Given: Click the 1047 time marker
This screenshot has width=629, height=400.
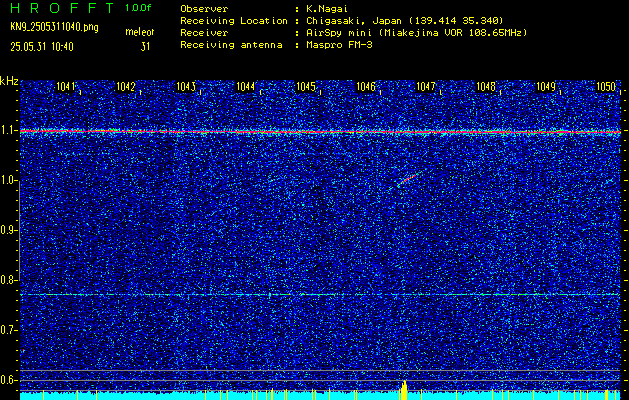Looking at the screenshot, I should [426, 87].
